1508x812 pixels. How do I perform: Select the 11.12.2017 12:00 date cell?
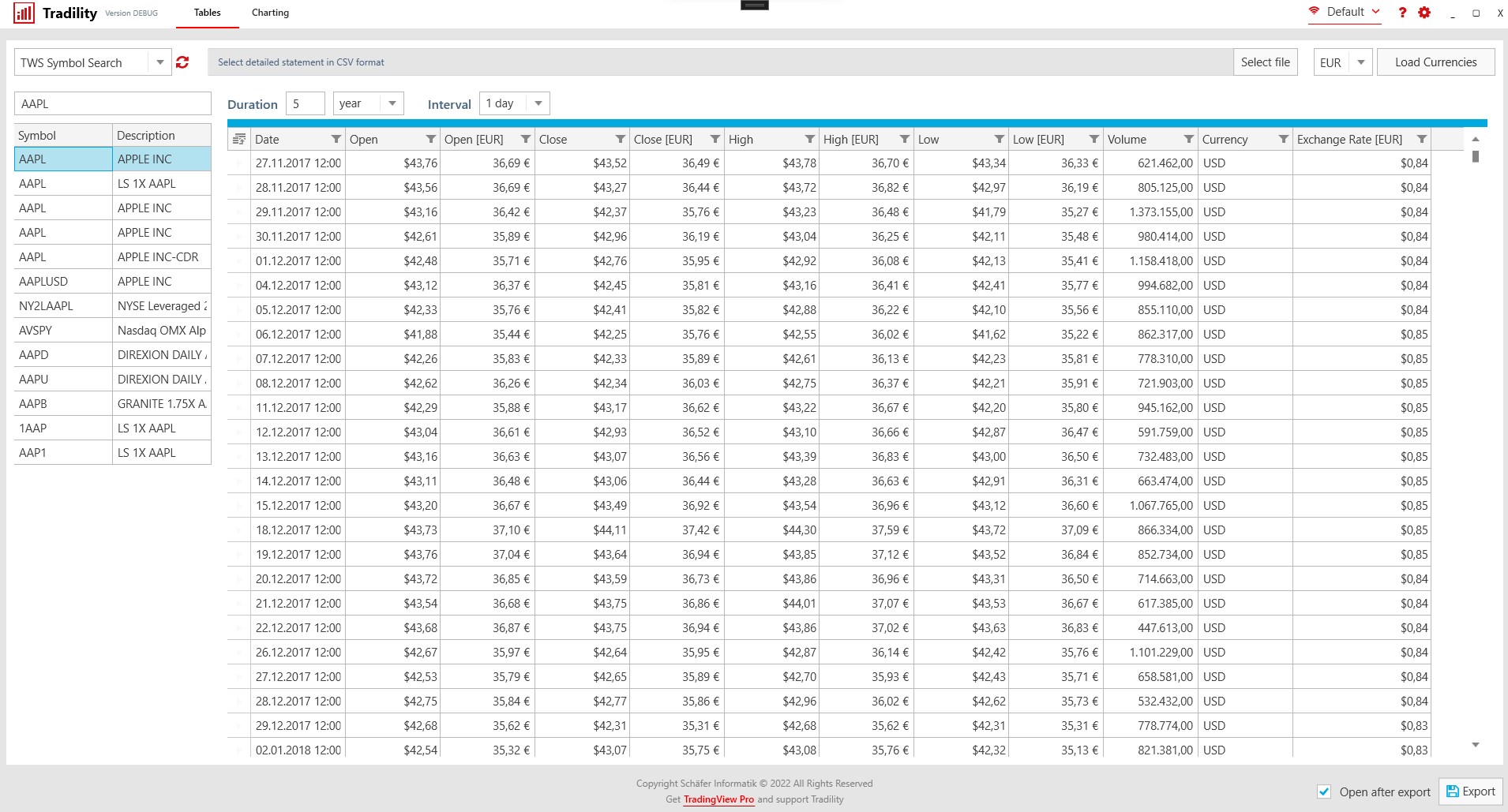tap(298, 408)
